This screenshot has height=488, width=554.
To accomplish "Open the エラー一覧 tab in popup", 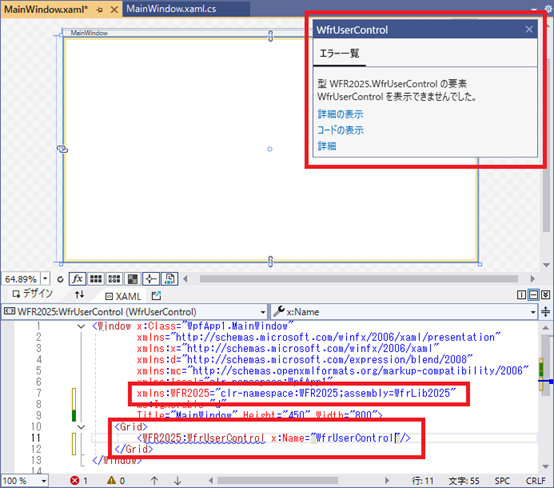I will 340,54.
